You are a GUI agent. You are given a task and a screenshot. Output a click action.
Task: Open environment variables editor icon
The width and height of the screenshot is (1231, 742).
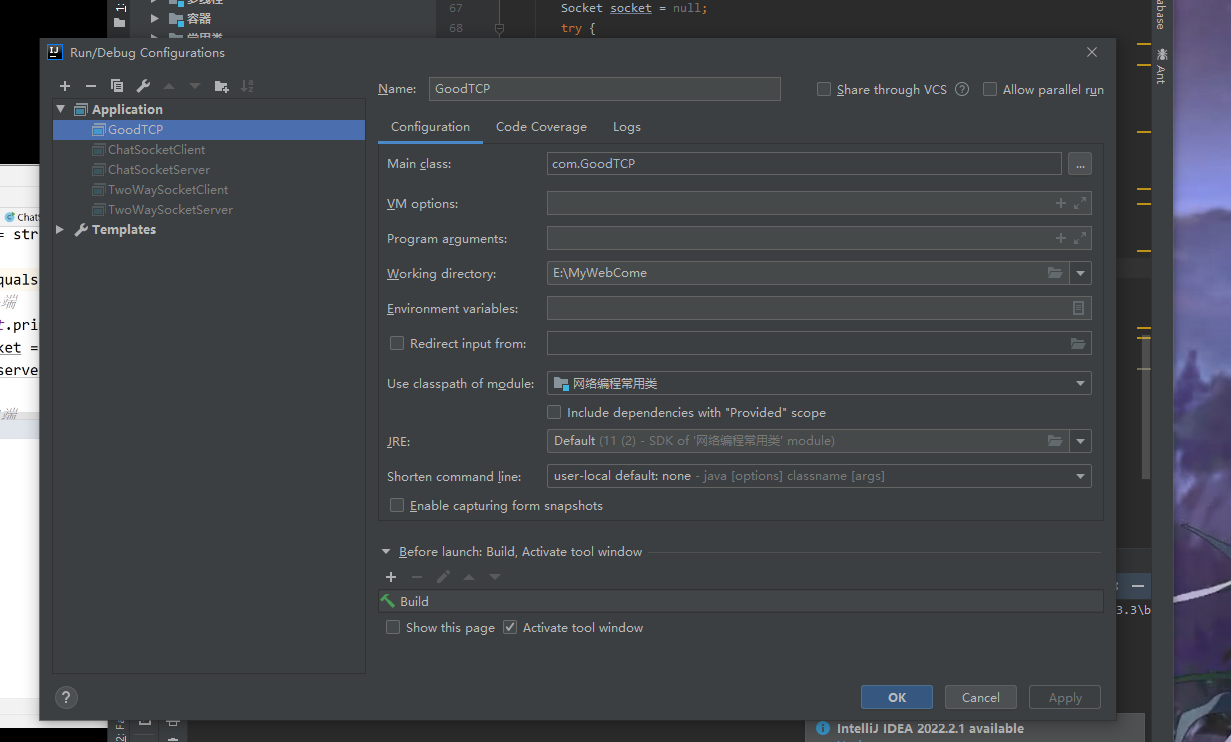[1078, 308]
